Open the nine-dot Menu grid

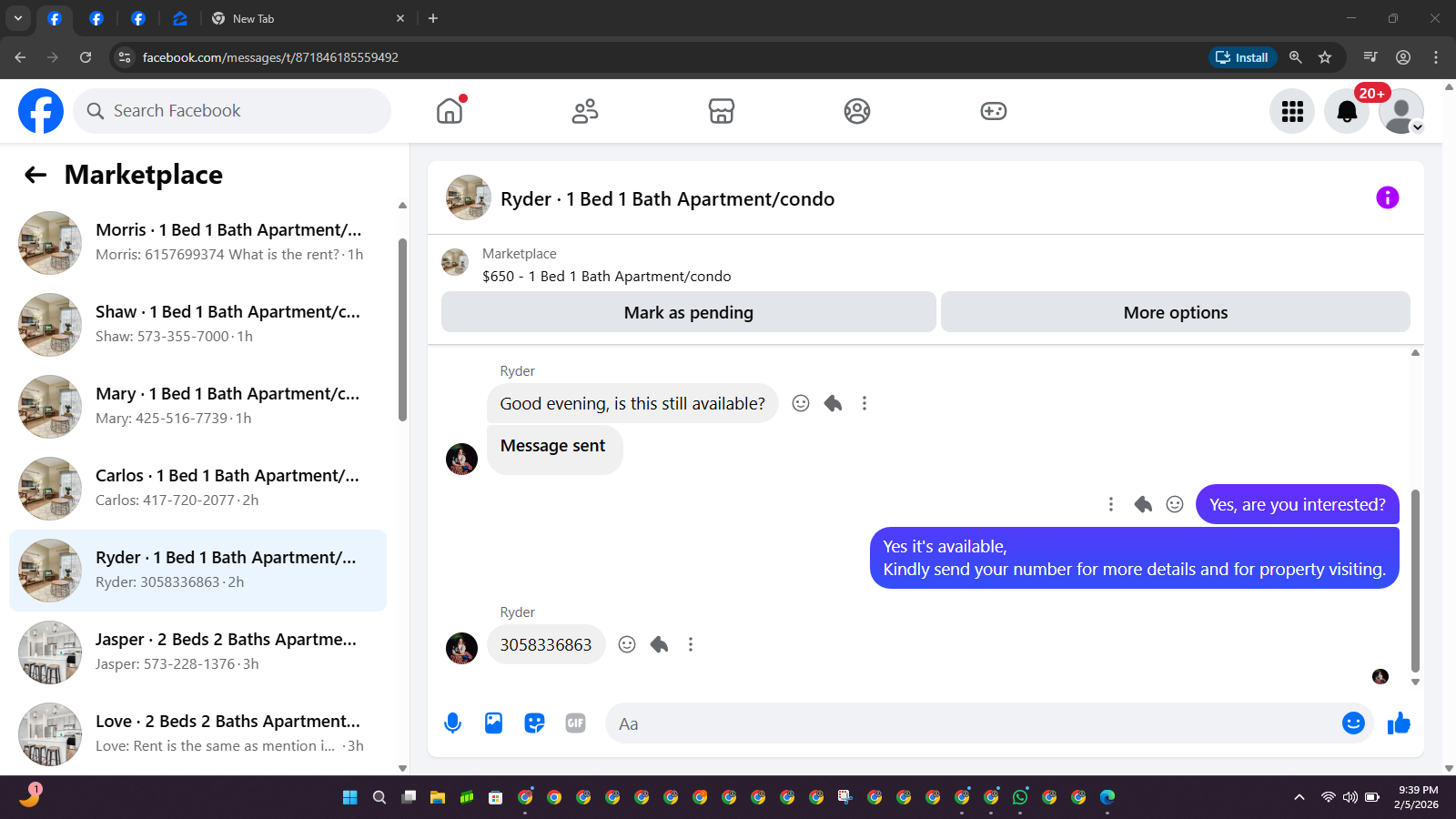click(x=1292, y=111)
